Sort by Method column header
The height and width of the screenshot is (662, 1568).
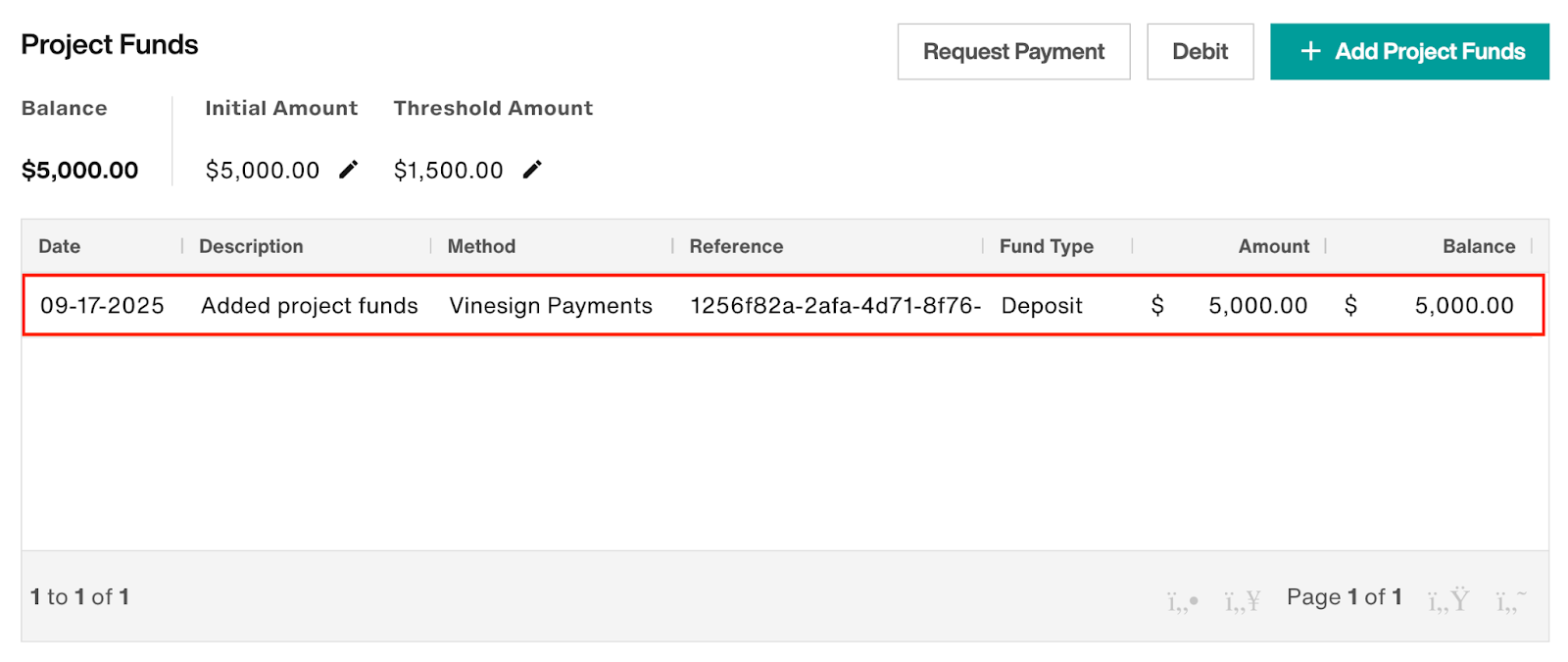click(x=481, y=246)
